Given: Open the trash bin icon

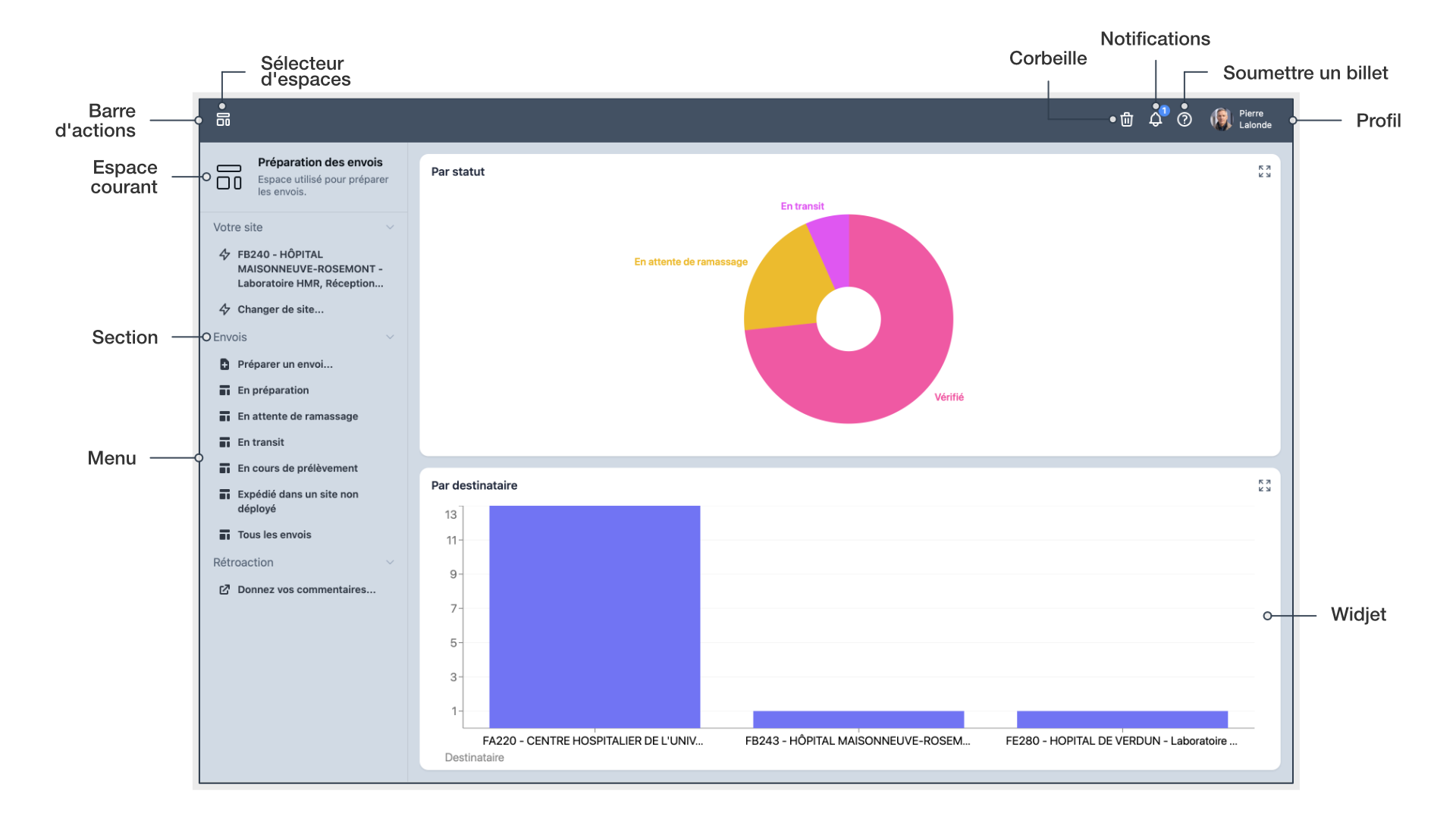Looking at the screenshot, I should tap(1127, 120).
